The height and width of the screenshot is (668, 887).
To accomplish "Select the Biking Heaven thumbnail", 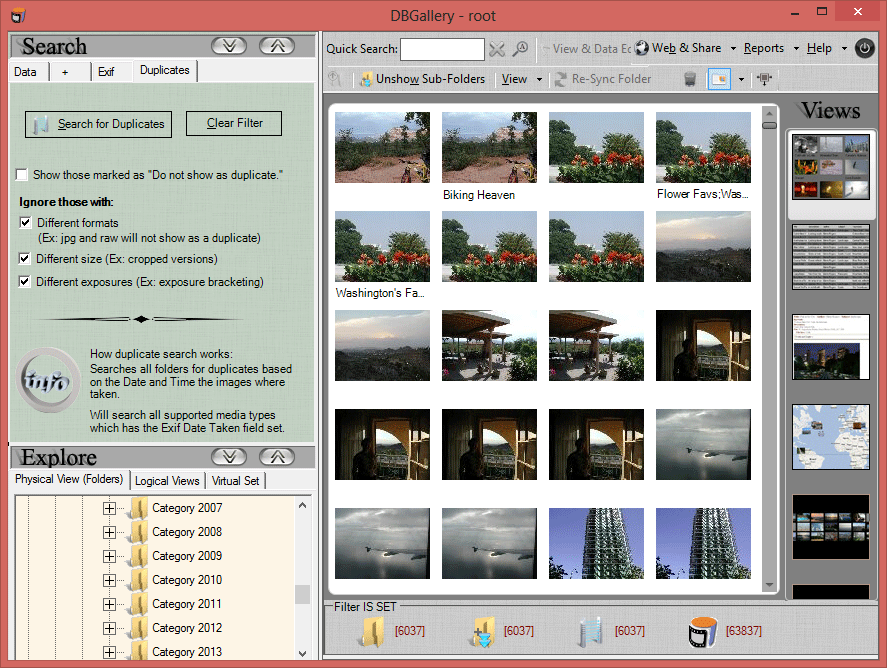I will pos(489,147).
